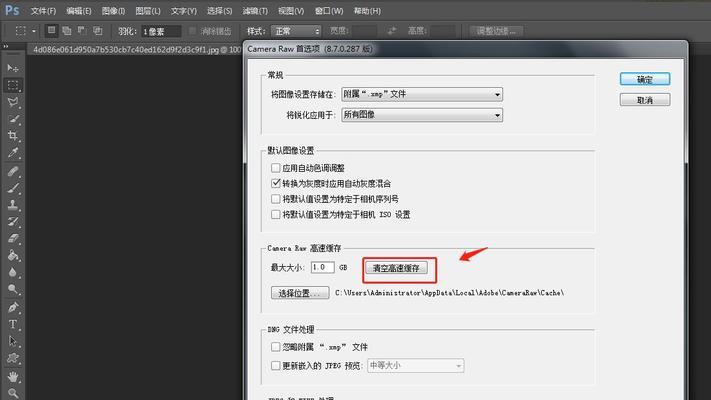Open the 帮助(H) menu
The height and width of the screenshot is (400, 711).
pyautogui.click(x=367, y=11)
